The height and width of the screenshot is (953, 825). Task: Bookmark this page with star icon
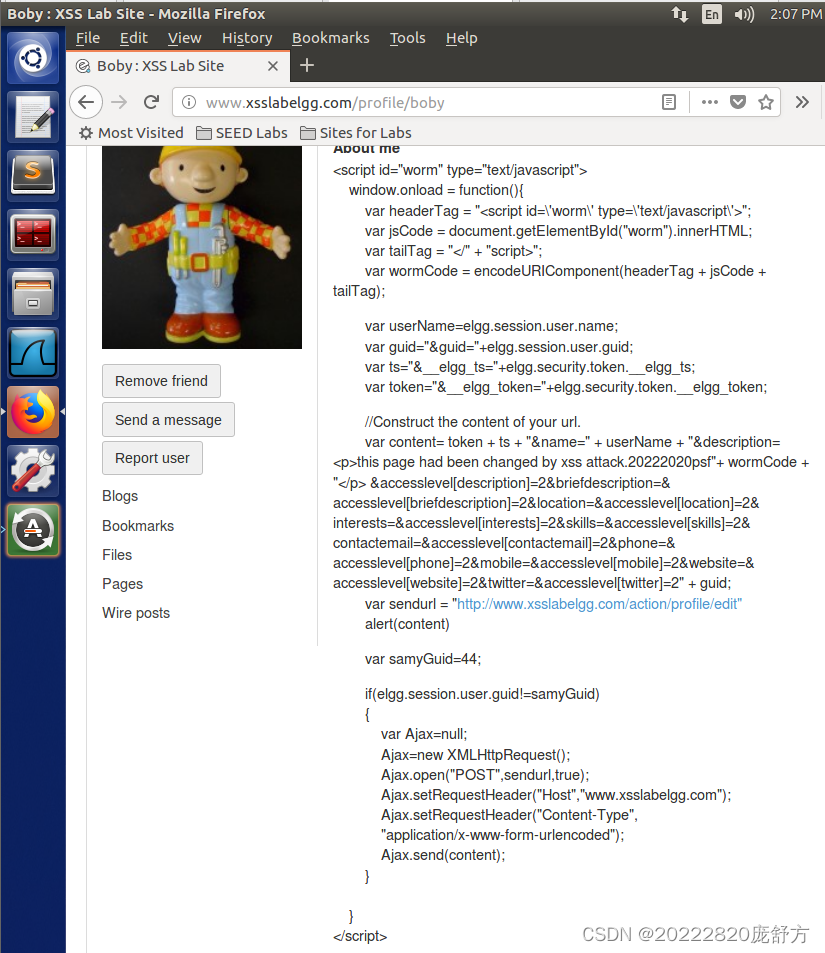[x=766, y=102]
